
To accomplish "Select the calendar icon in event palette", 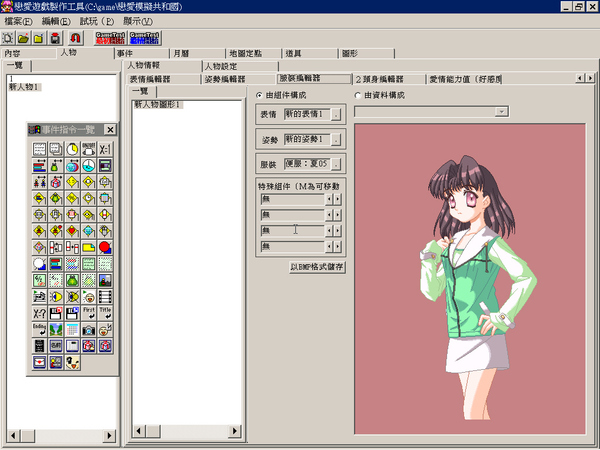I will (72, 329).
